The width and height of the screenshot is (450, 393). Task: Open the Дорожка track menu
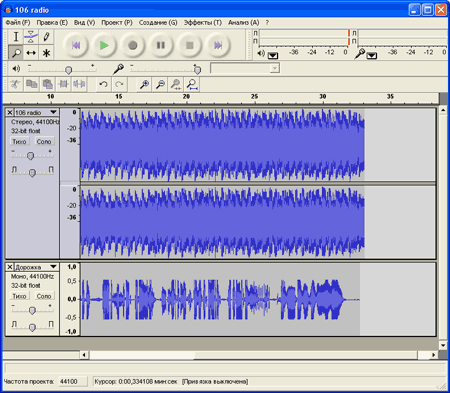click(x=53, y=267)
